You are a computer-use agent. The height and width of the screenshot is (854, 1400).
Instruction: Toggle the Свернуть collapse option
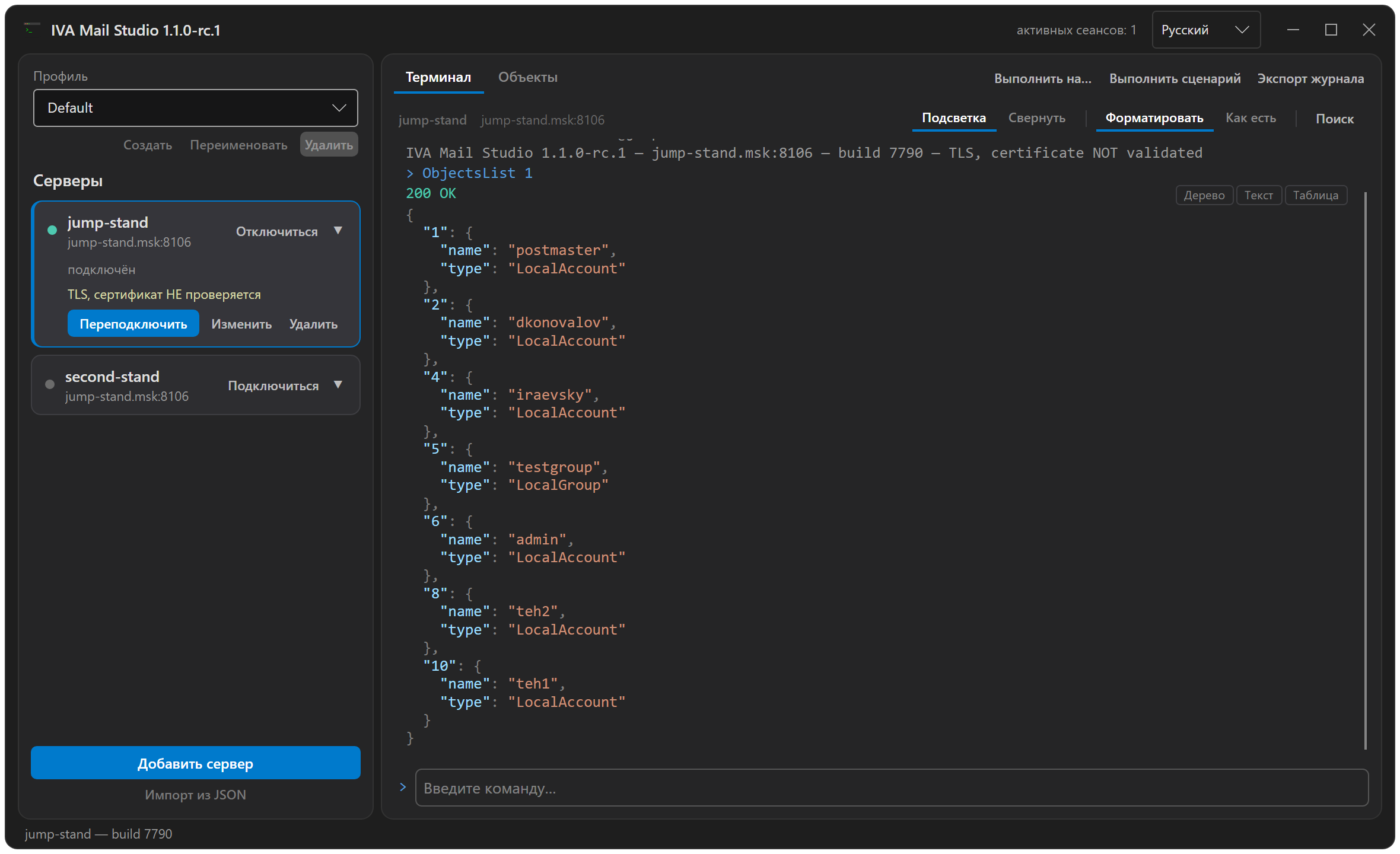[x=1037, y=118]
